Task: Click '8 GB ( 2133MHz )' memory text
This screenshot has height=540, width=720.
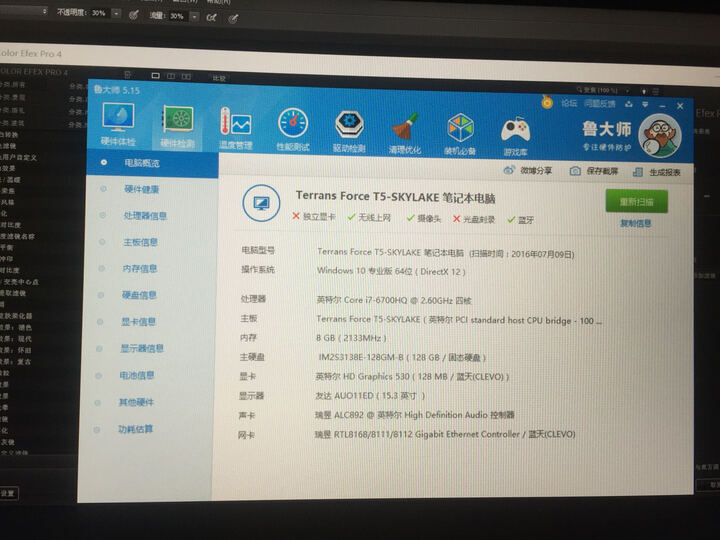Action: coord(351,338)
